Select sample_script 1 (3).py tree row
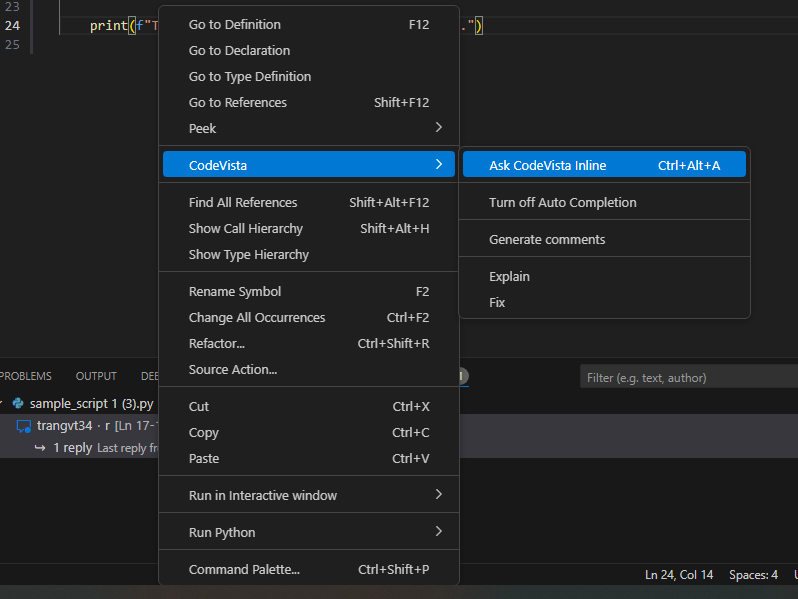Image resolution: width=798 pixels, height=599 pixels. [79, 404]
